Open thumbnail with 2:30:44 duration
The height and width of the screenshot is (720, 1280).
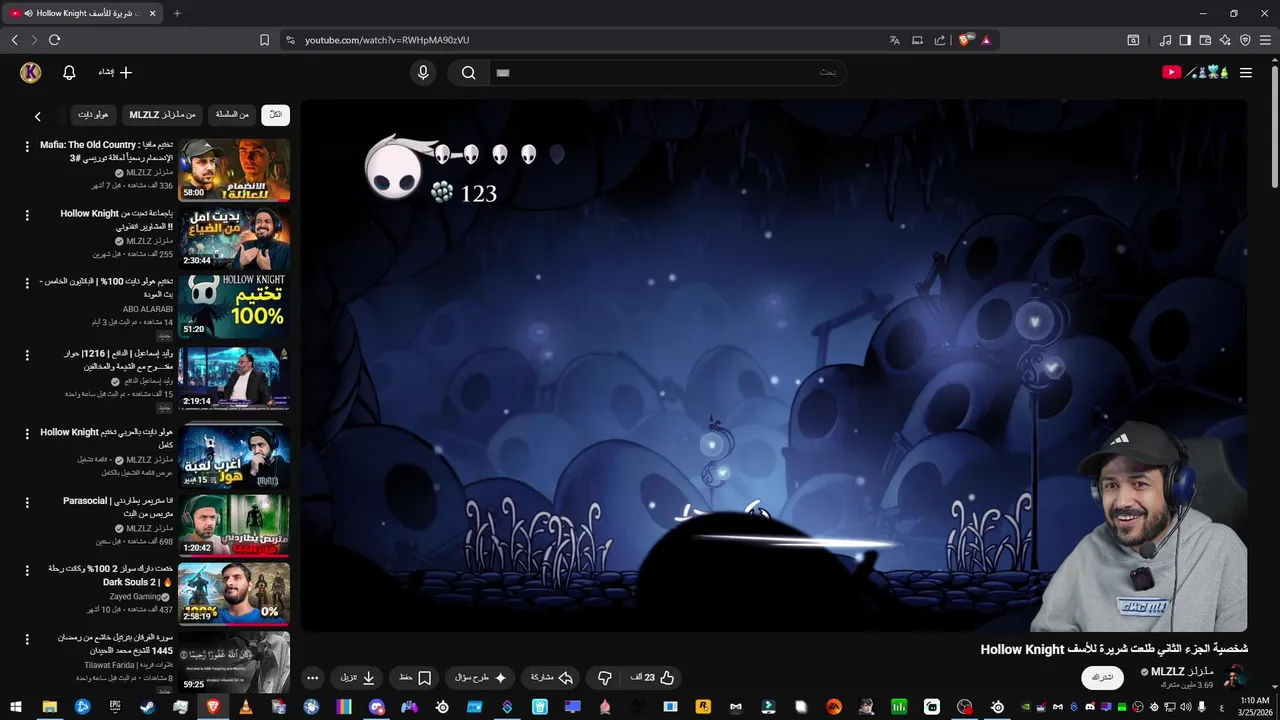click(234, 237)
